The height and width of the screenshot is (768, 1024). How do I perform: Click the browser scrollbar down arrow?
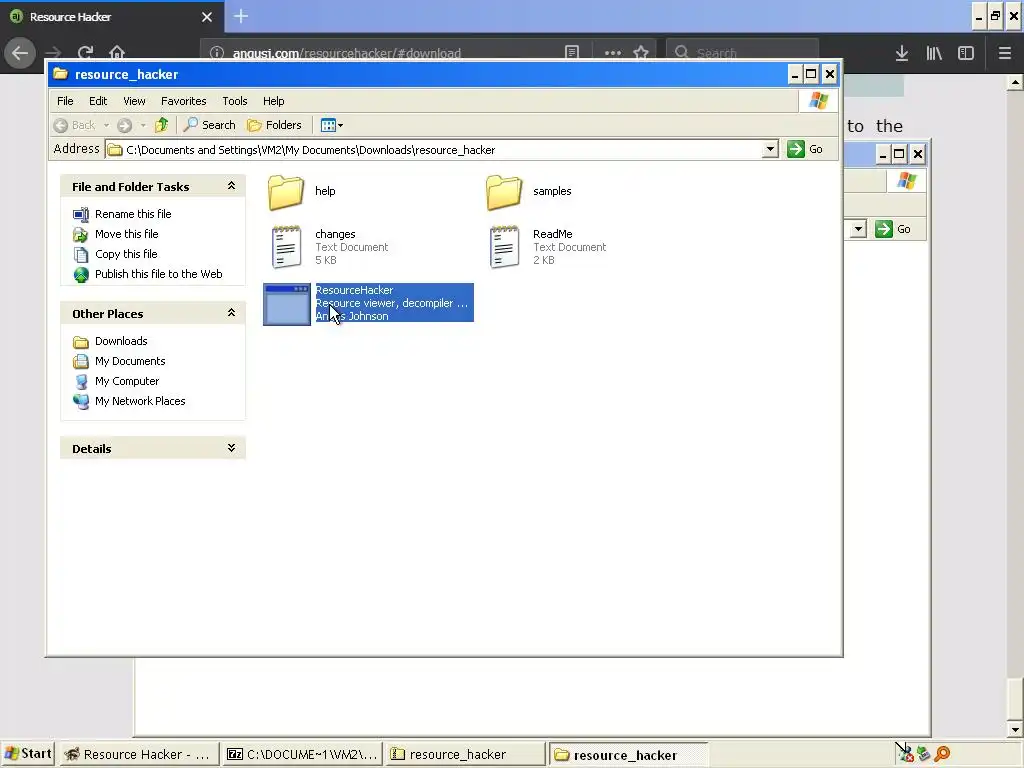pos(1015,729)
